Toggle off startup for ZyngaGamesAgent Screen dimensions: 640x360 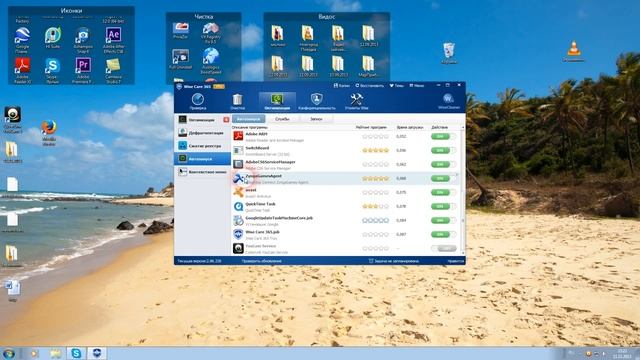click(443, 178)
